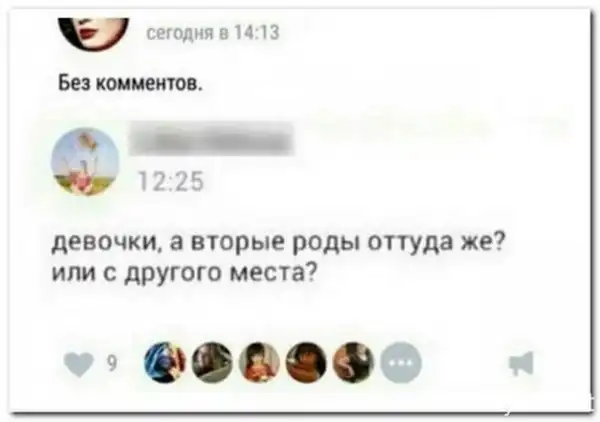Image resolution: width=600 pixels, height=422 pixels.
Task: Open the fifth liker's avatar
Action: click(354, 363)
